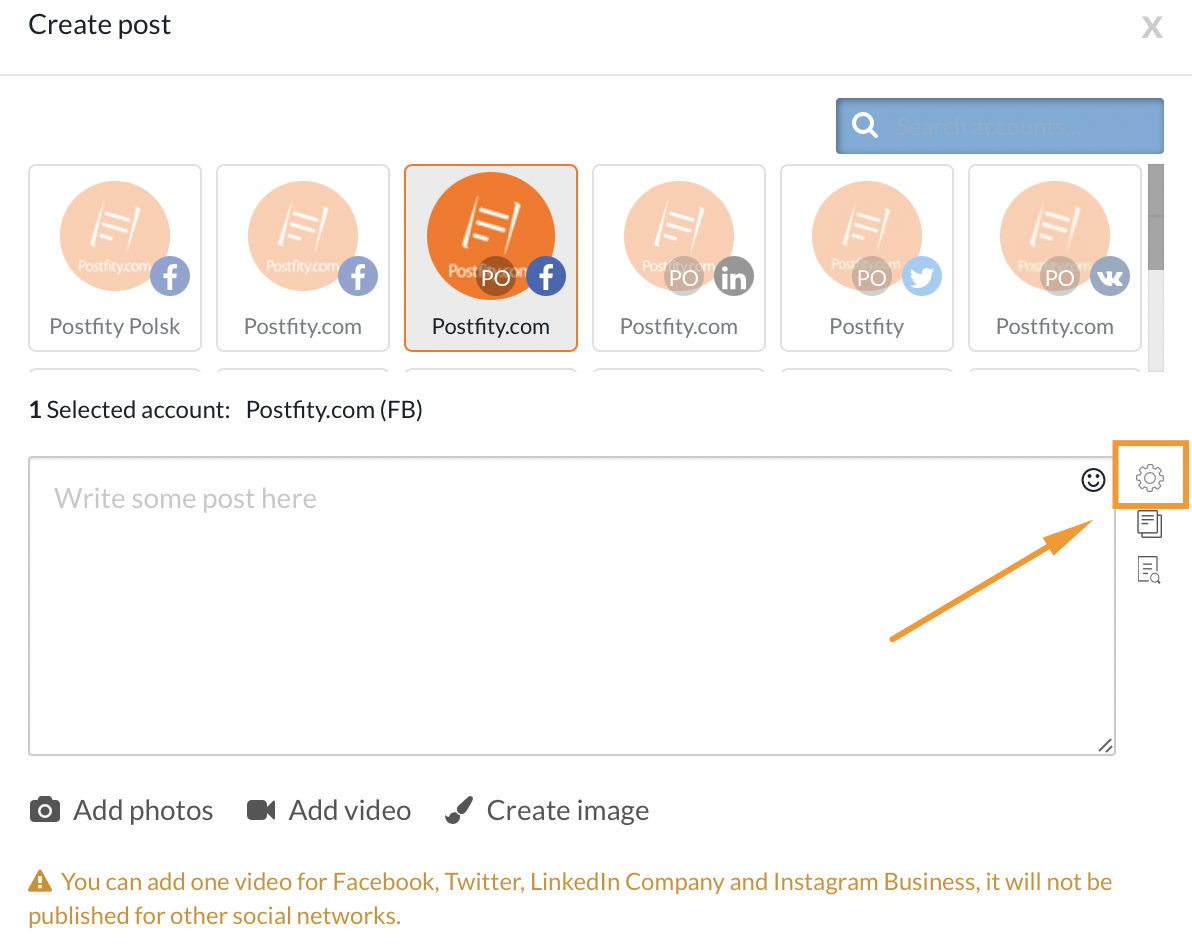Click the accounts list scrollbar thumb
Viewport: 1192px width, 950px height.
click(x=1156, y=217)
